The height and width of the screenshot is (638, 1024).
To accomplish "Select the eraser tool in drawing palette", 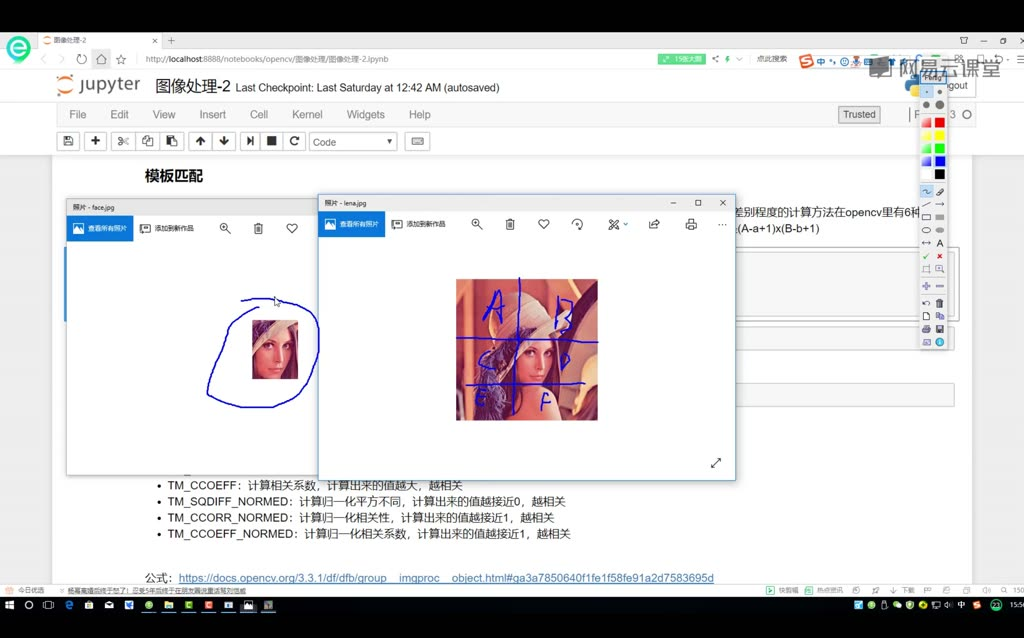I will pyautogui.click(x=940, y=191).
